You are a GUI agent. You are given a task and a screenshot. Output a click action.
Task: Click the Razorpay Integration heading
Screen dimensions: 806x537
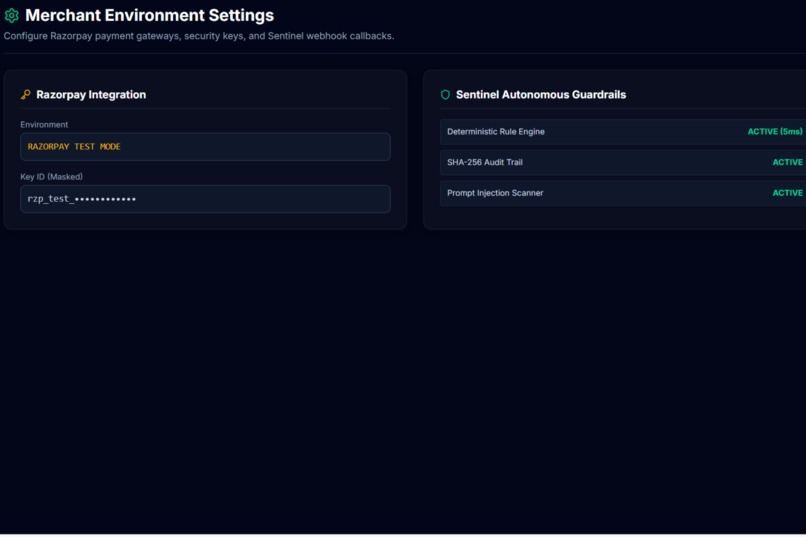coord(91,95)
